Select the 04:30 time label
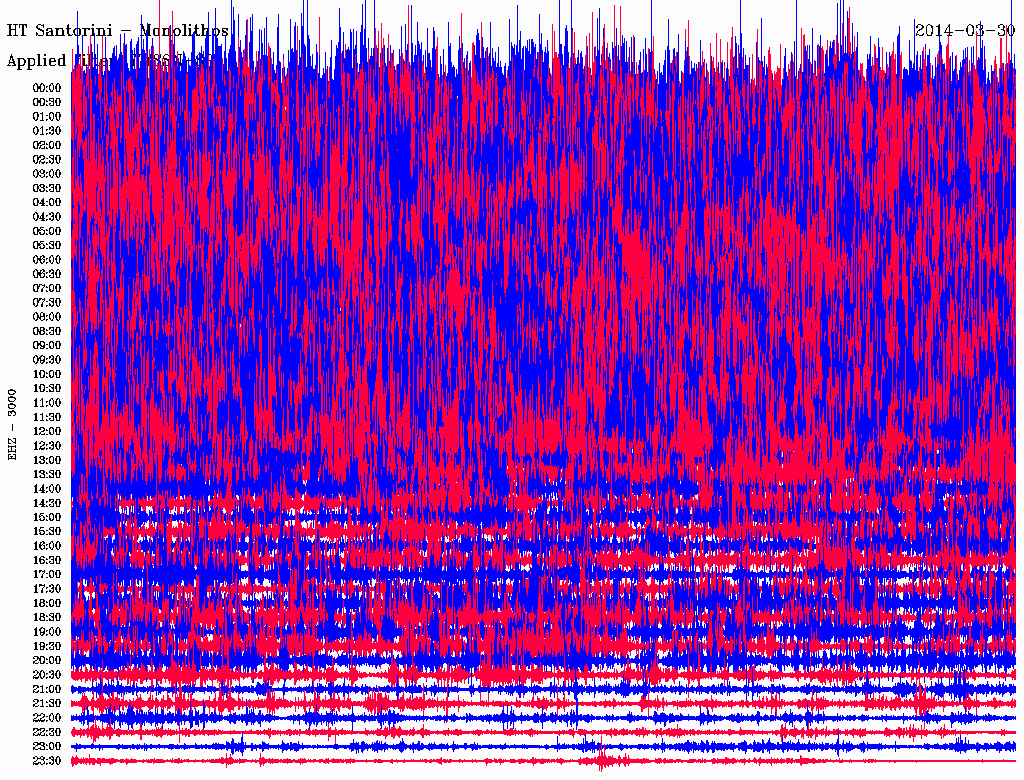Image resolution: width=1024 pixels, height=780 pixels. [47, 217]
